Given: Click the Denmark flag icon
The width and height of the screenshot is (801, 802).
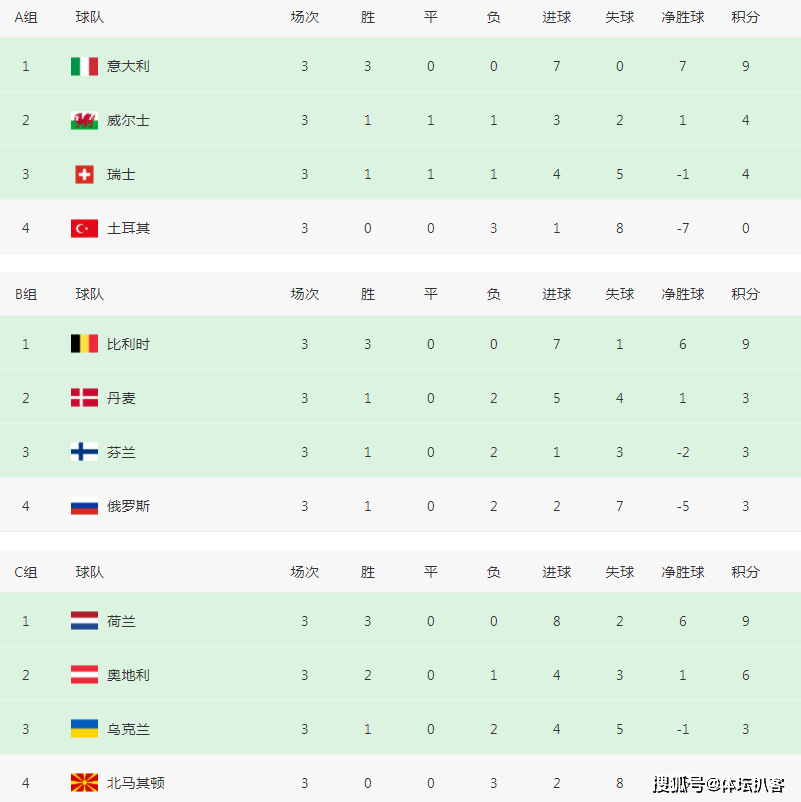Looking at the screenshot, I should tap(84, 398).
